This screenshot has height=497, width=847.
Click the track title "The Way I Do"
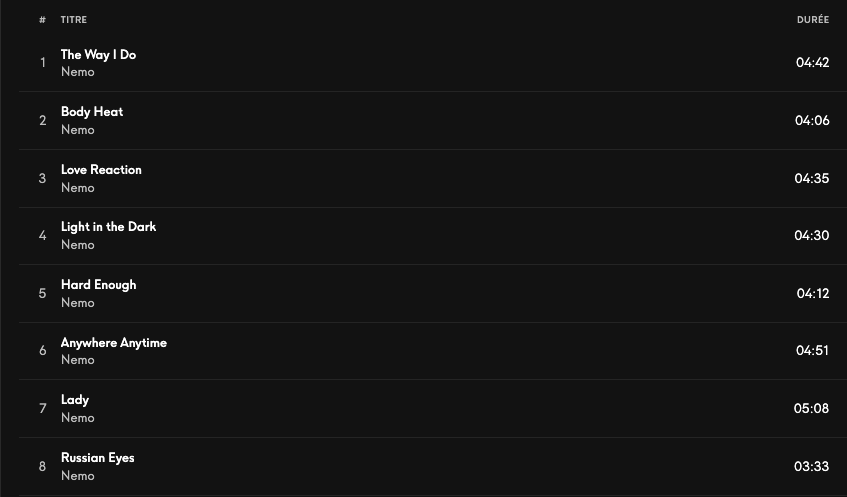[98, 55]
